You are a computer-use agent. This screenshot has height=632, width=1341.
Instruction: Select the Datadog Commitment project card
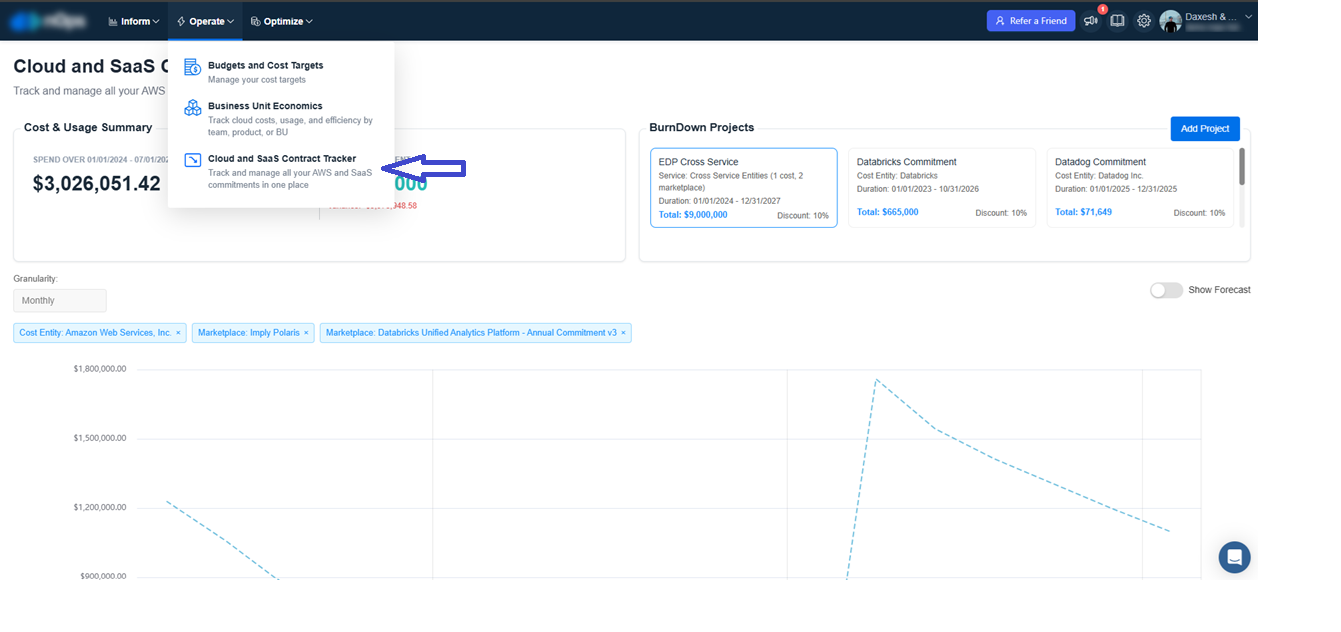click(x=1140, y=188)
